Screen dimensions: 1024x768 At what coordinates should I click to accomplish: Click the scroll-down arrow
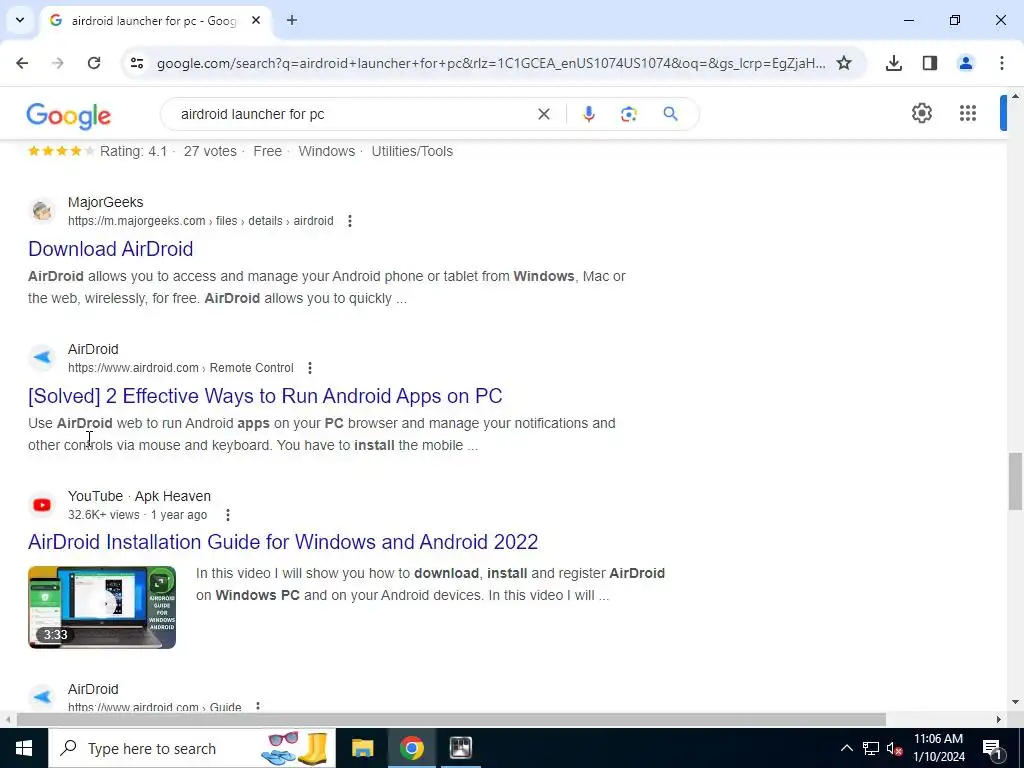coord(1015,702)
